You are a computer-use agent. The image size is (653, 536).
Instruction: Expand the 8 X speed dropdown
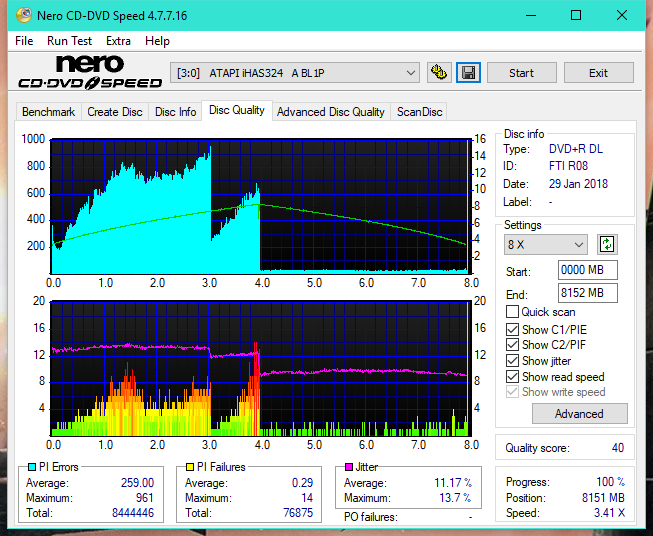pyautogui.click(x=546, y=244)
